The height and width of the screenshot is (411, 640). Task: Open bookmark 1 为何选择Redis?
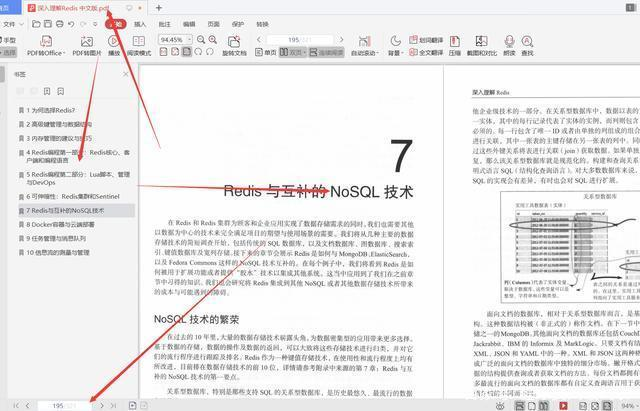tap(51, 110)
